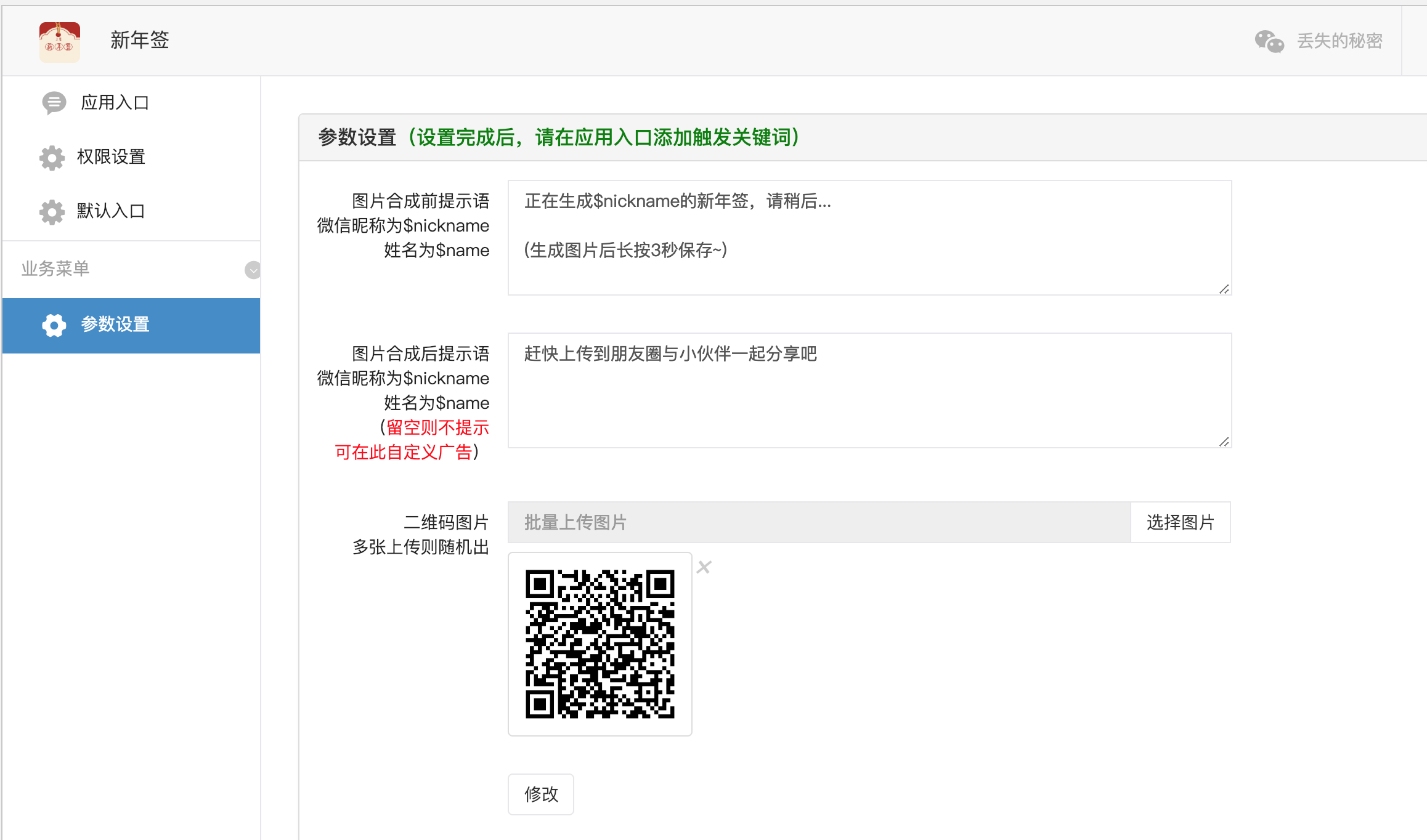Open account 丢失的秘密 in header
1427x840 pixels.
tap(1340, 41)
